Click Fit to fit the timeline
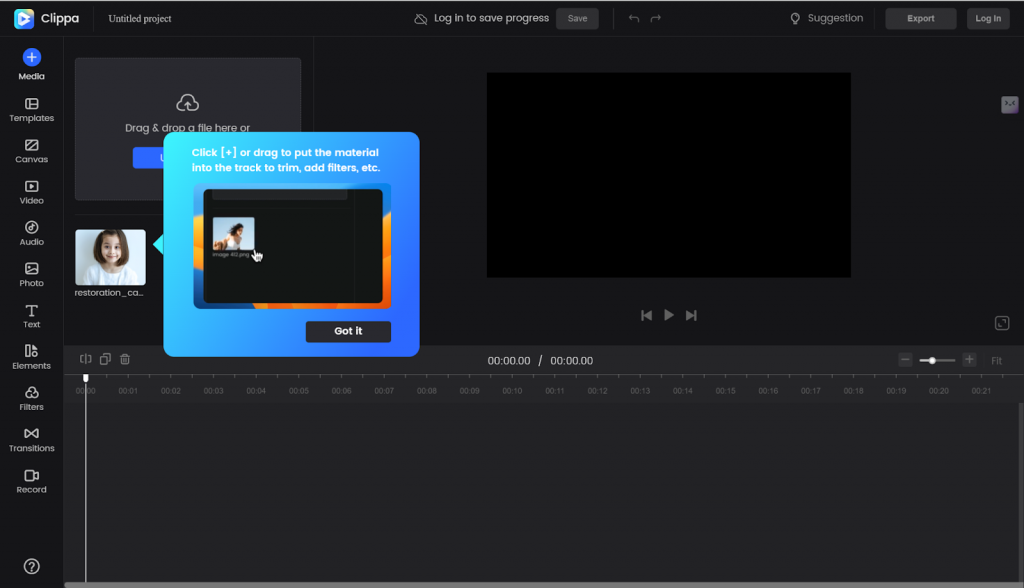The image size is (1024, 588). pos(997,361)
